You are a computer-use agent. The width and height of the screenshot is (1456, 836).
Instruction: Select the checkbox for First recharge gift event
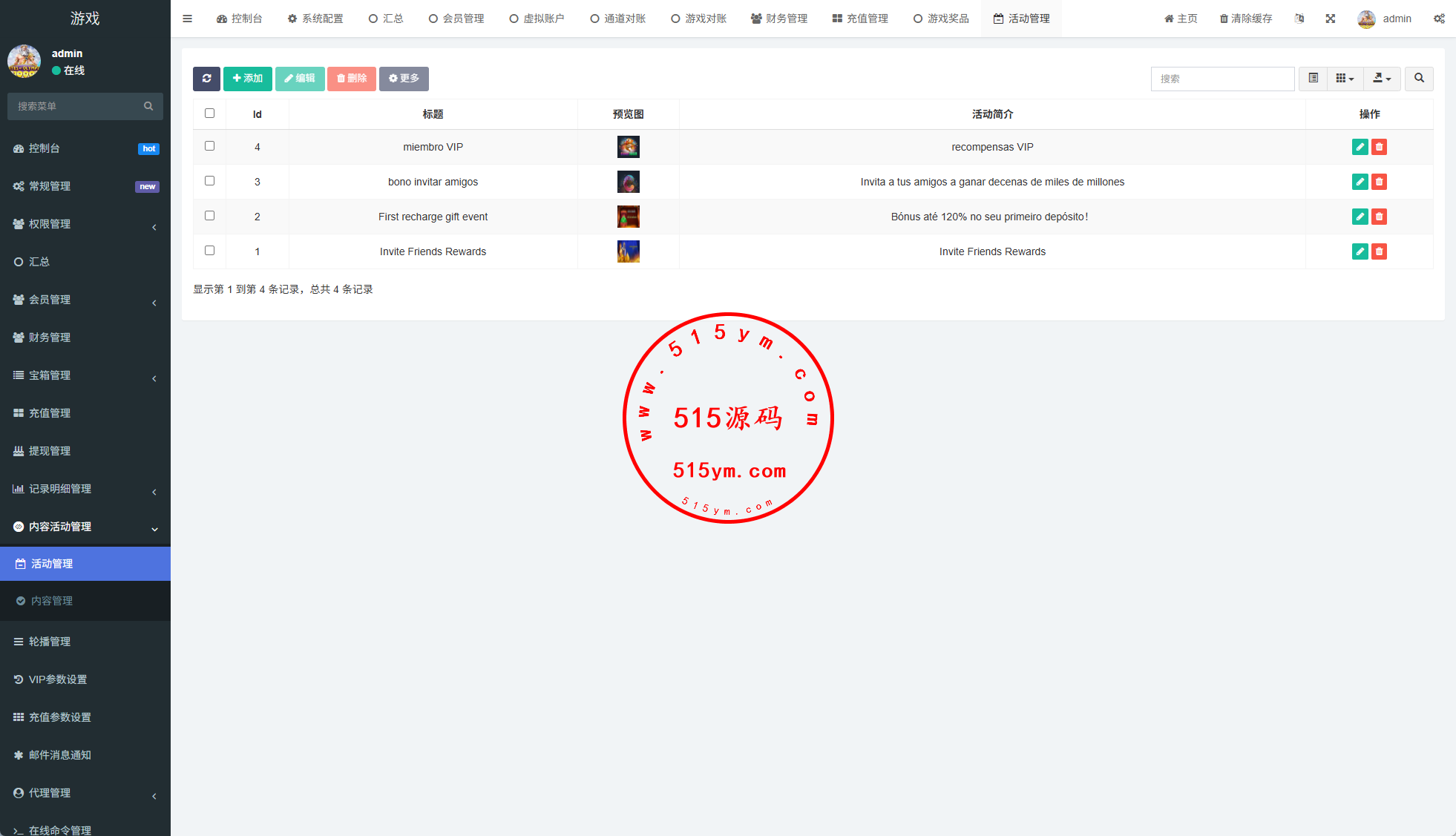(x=209, y=216)
